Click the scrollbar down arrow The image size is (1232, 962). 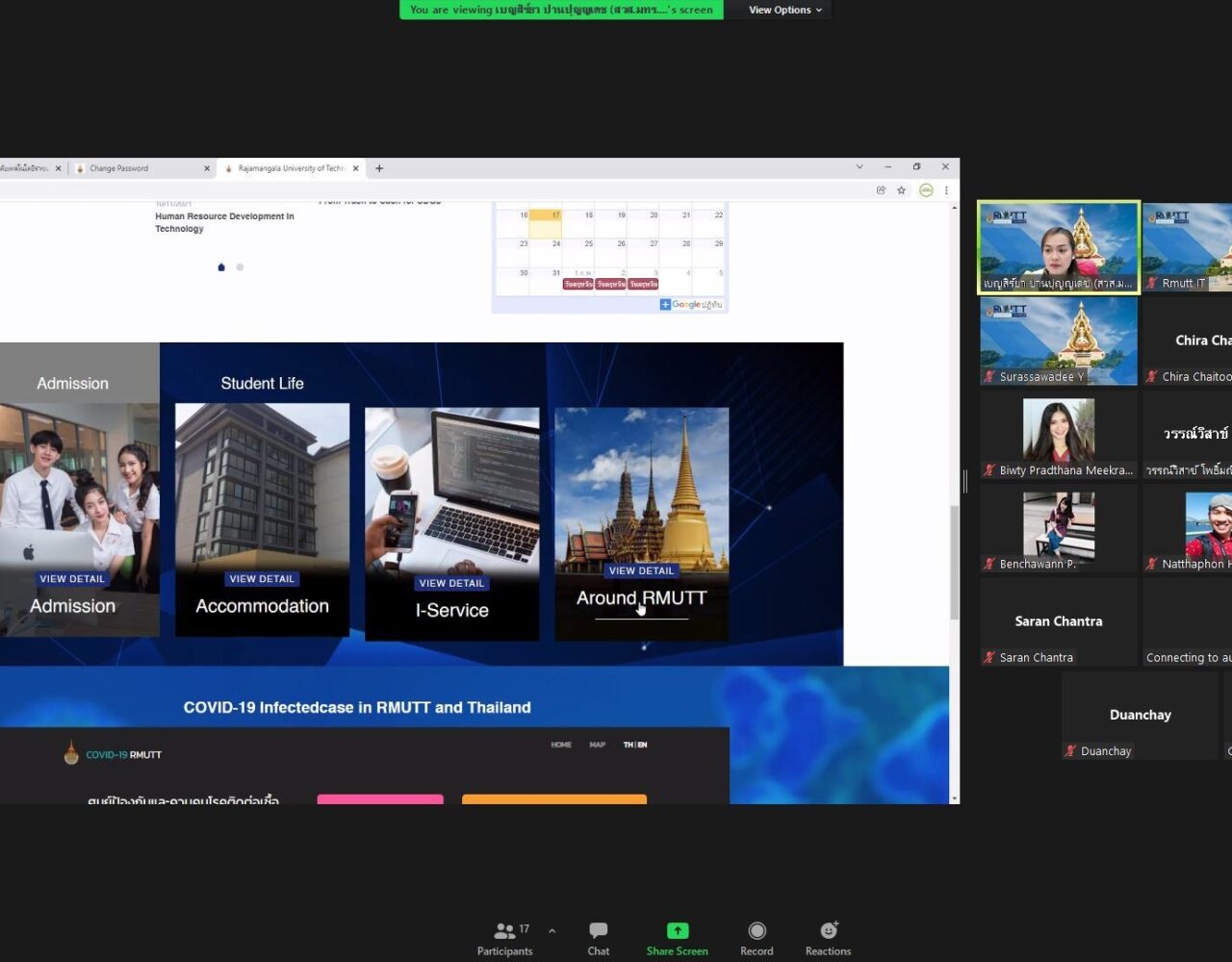(x=954, y=797)
